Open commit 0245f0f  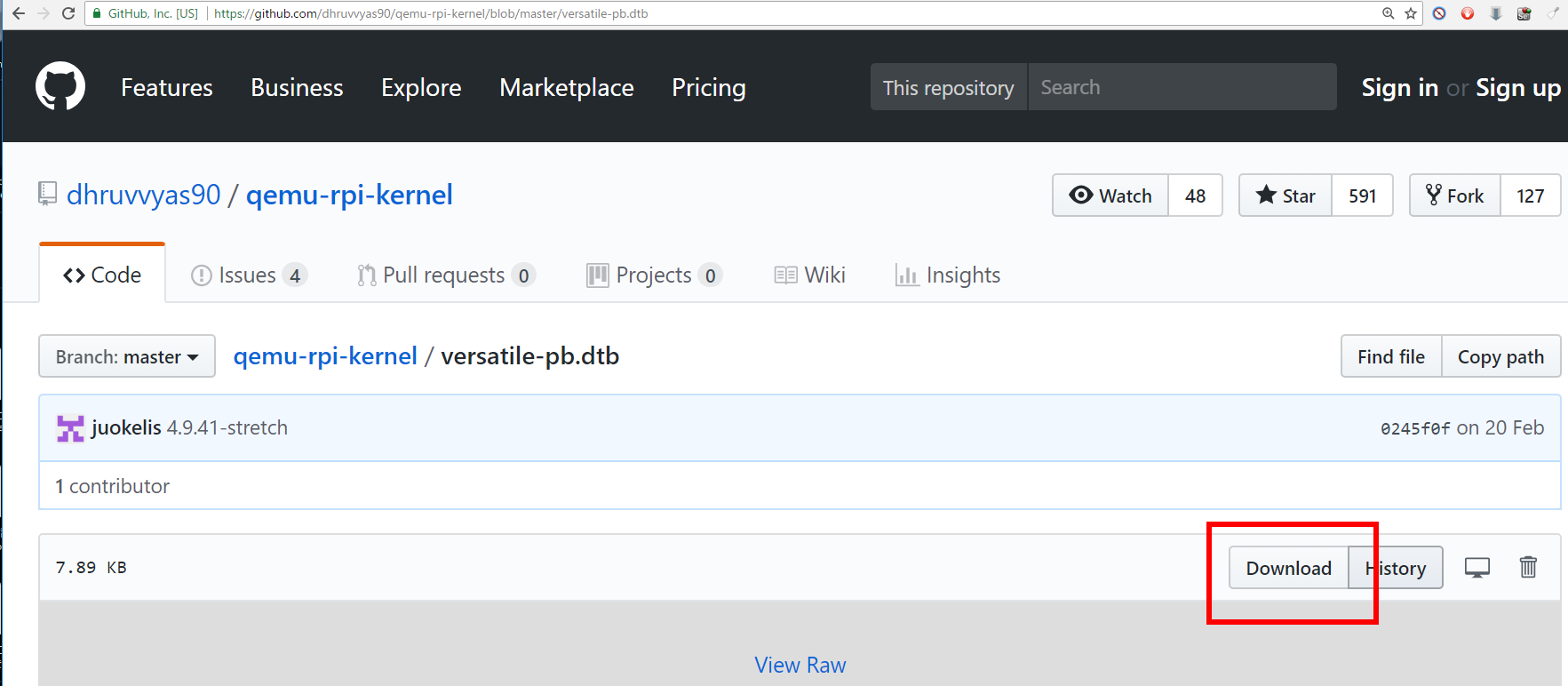pyautogui.click(x=1415, y=428)
